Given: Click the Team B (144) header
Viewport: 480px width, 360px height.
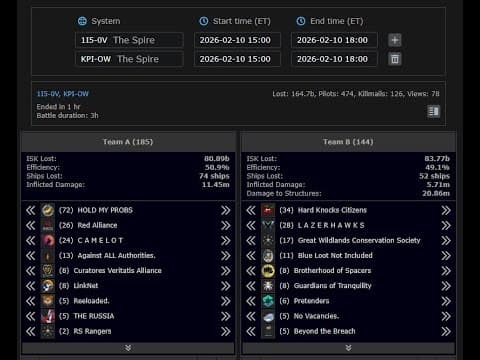Looking at the screenshot, I should [348, 142].
